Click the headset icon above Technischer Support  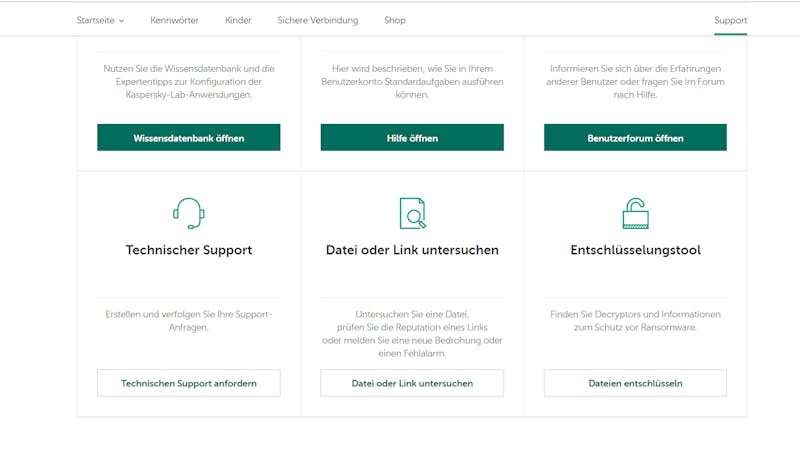188,213
